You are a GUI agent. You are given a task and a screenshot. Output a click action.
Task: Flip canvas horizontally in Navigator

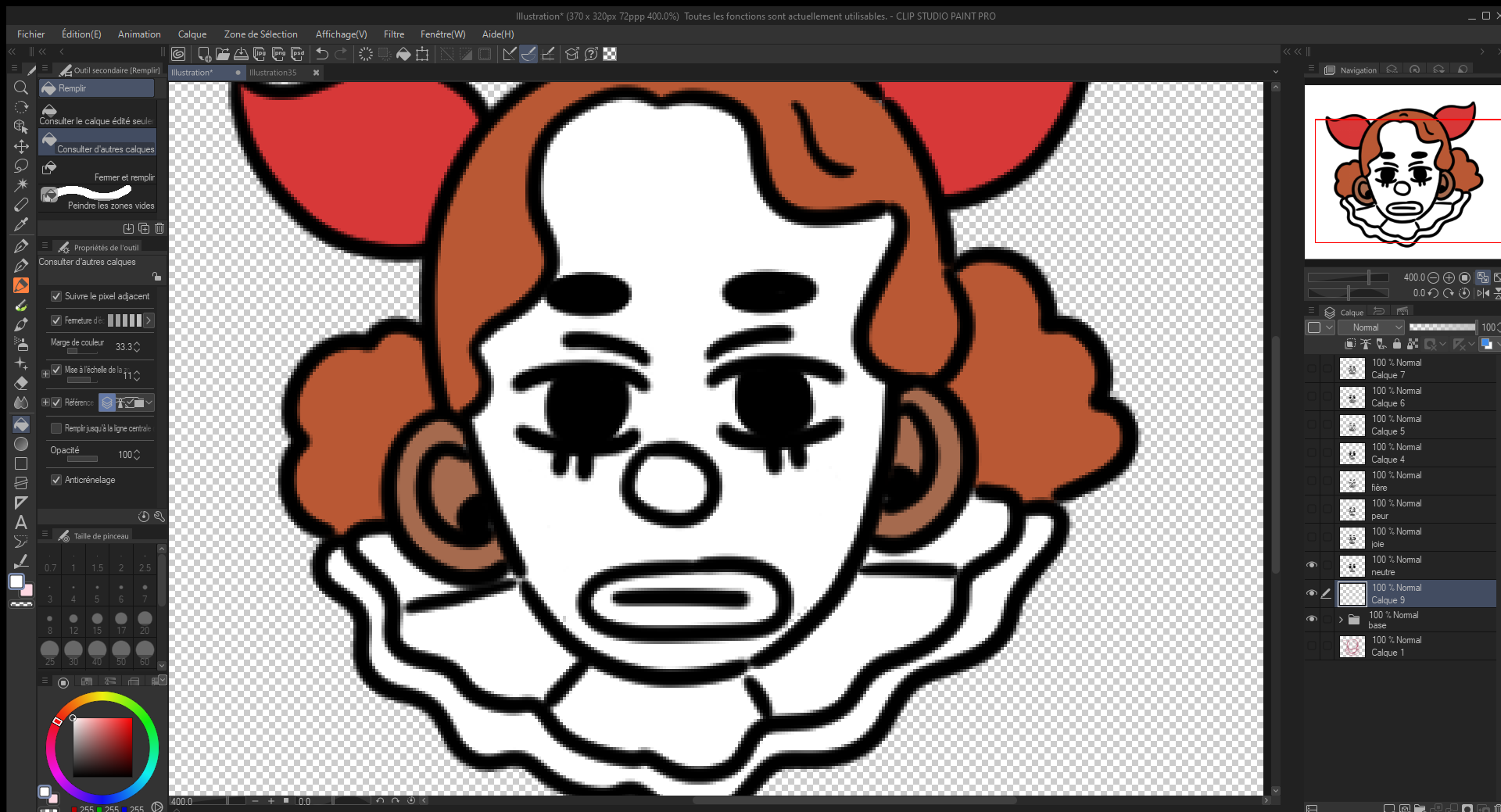1483,293
